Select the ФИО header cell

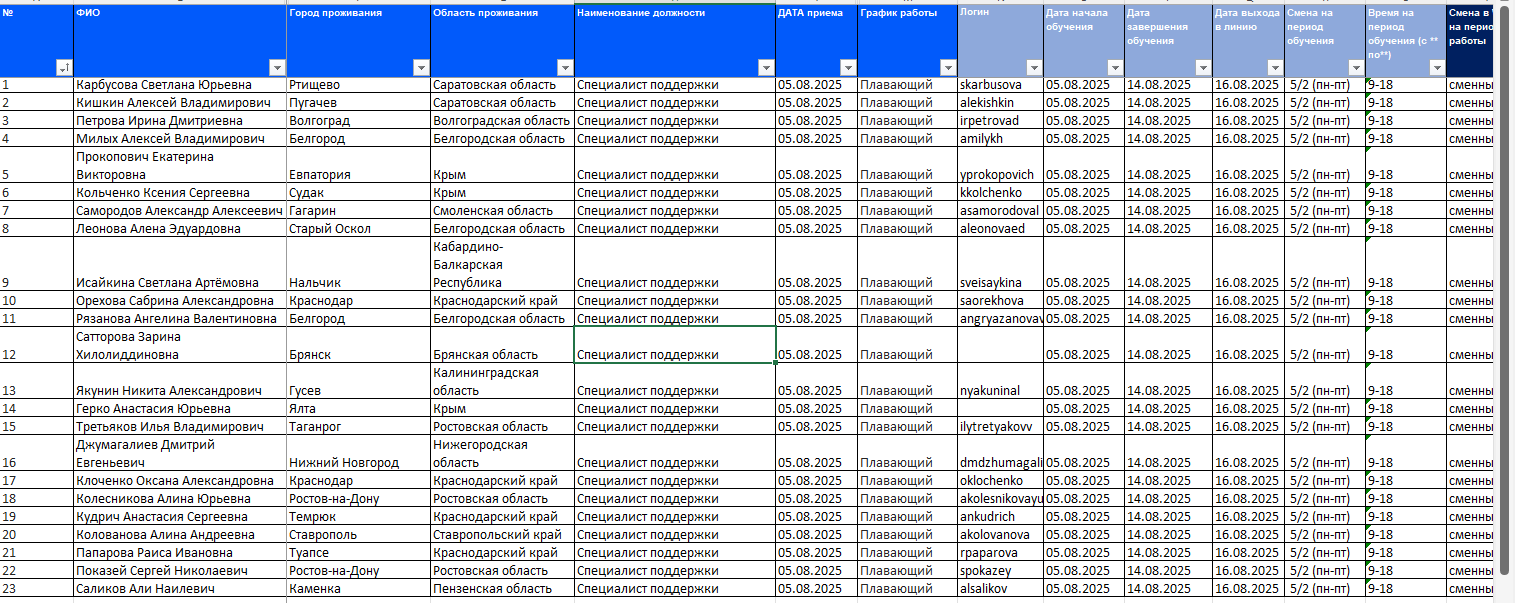[x=180, y=40]
